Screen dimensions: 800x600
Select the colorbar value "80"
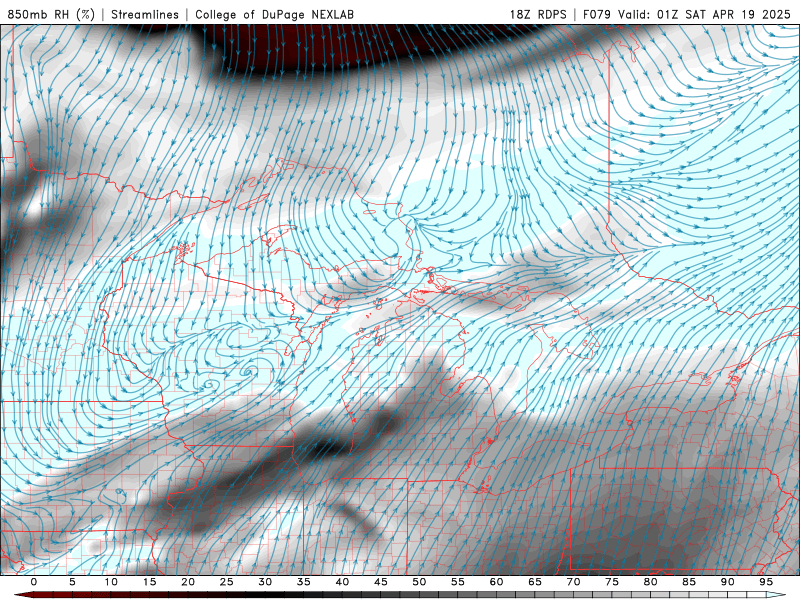(x=650, y=582)
